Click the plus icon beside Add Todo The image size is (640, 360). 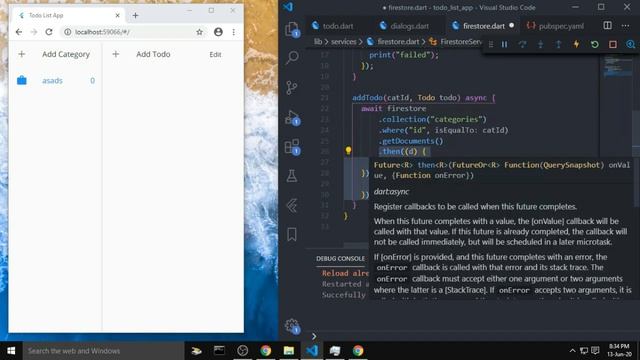[x=116, y=54]
